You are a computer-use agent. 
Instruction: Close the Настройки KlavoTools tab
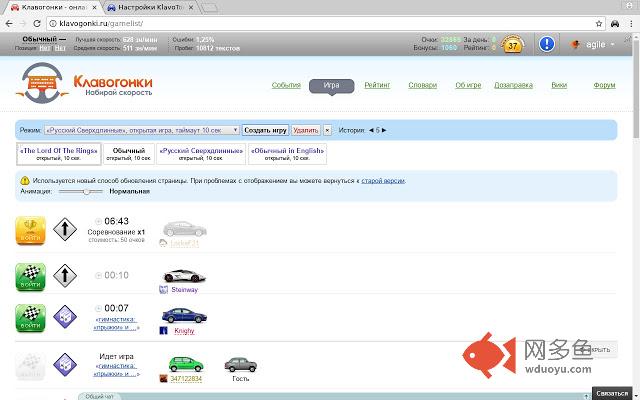(x=191, y=7)
